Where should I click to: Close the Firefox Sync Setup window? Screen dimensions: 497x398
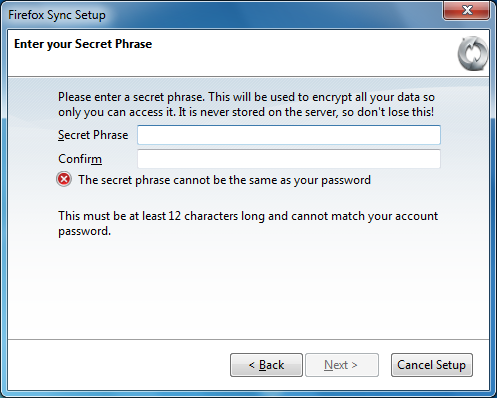pos(466,10)
